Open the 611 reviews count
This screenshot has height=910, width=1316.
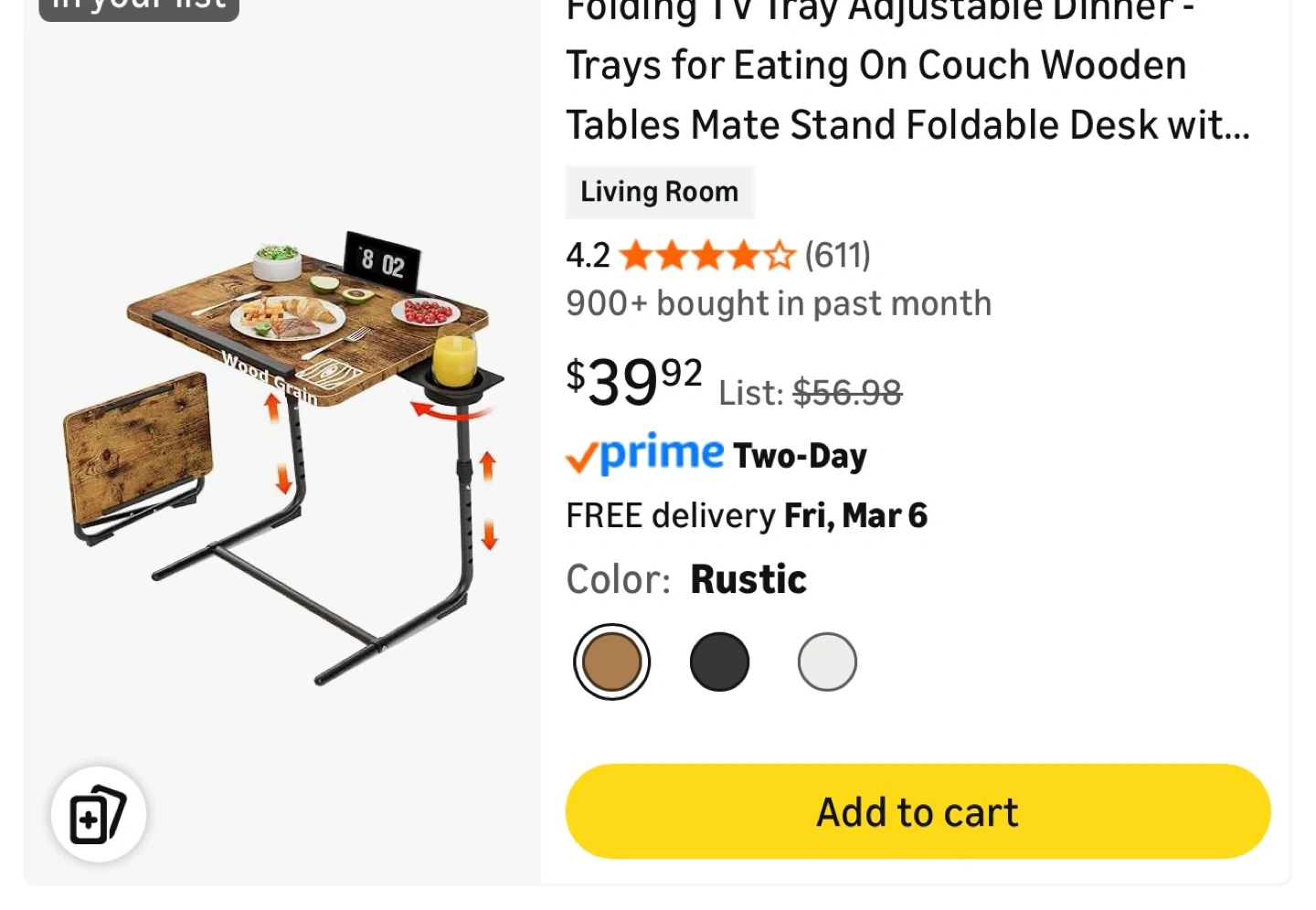[837, 256]
